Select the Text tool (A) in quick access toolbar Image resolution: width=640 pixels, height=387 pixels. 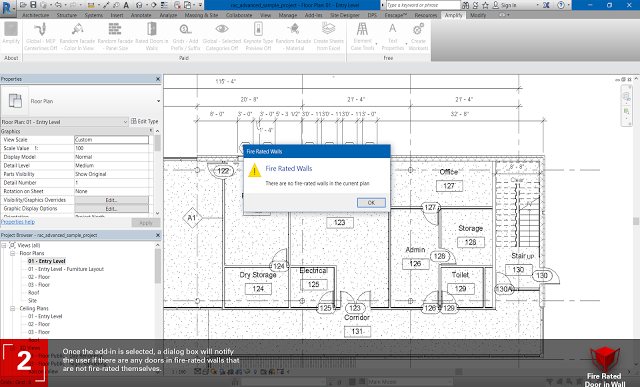[126, 5]
